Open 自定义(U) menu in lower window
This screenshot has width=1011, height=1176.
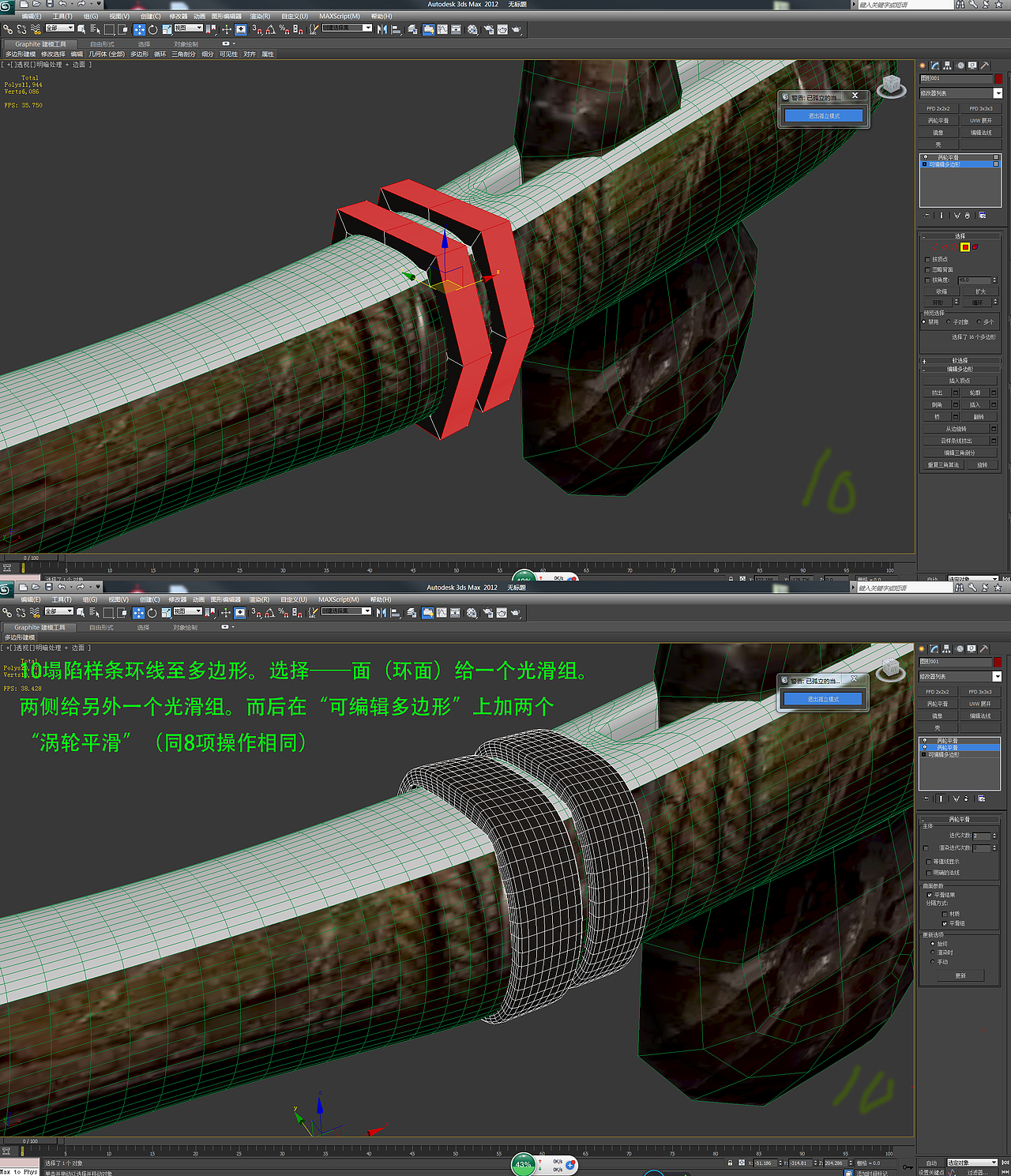(294, 599)
